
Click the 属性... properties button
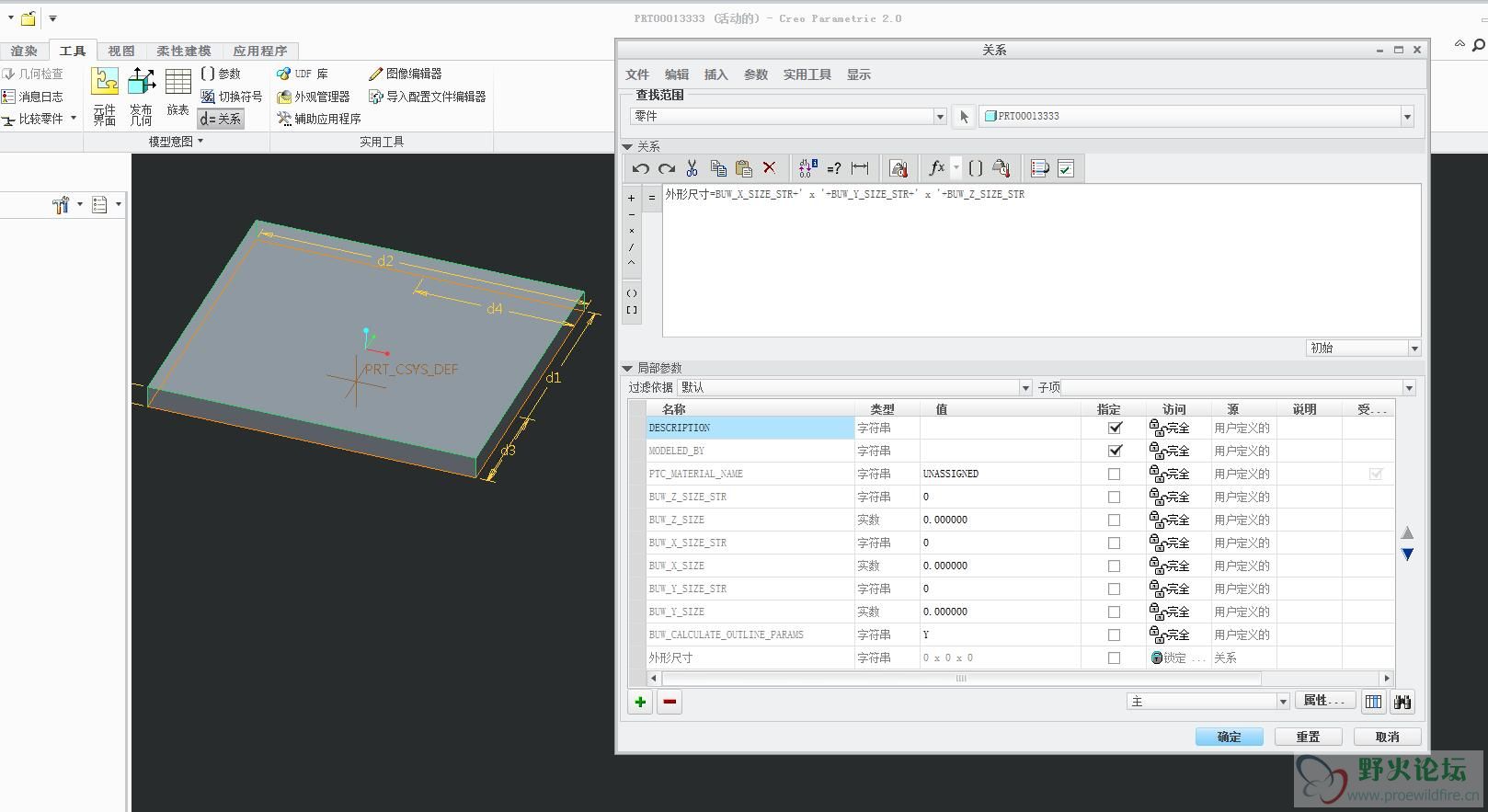pos(1324,701)
